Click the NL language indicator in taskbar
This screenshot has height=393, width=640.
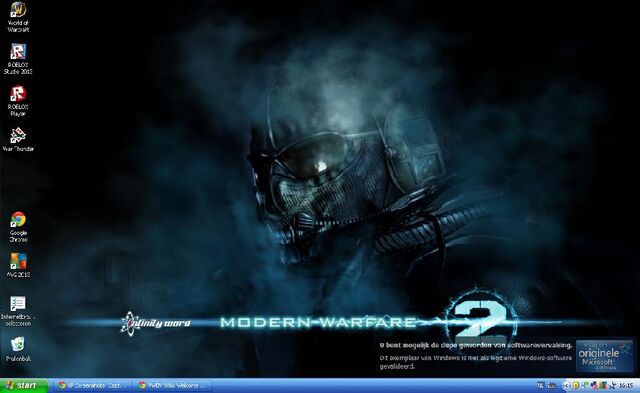541,385
